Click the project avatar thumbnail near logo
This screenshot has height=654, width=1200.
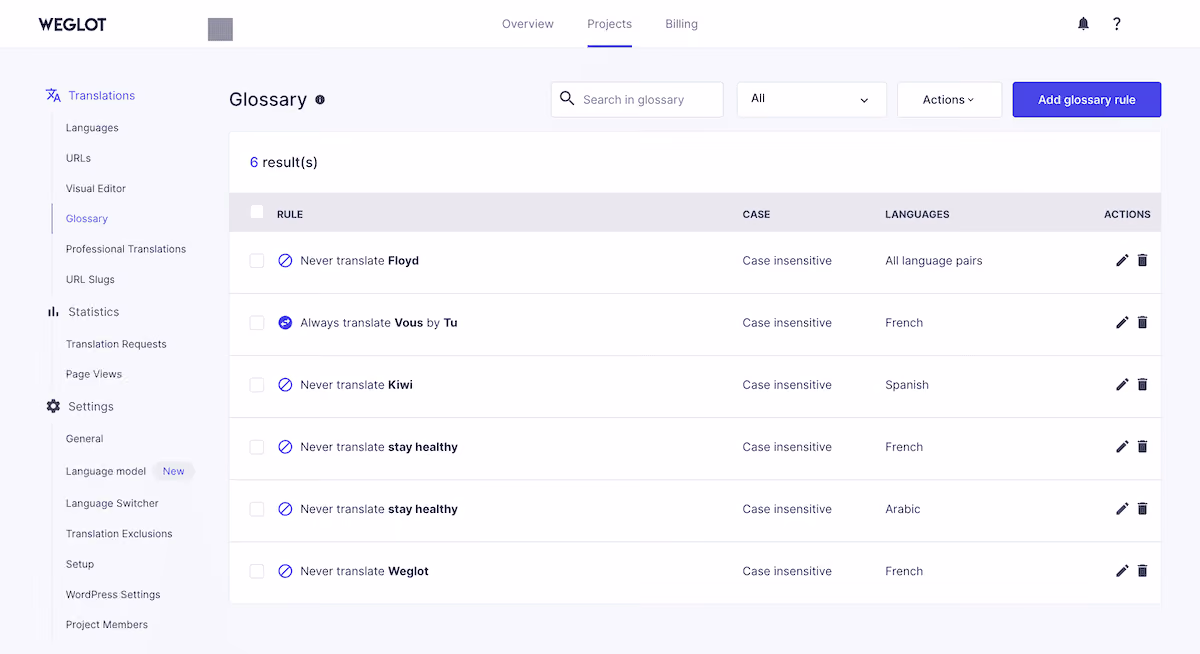coord(220,29)
